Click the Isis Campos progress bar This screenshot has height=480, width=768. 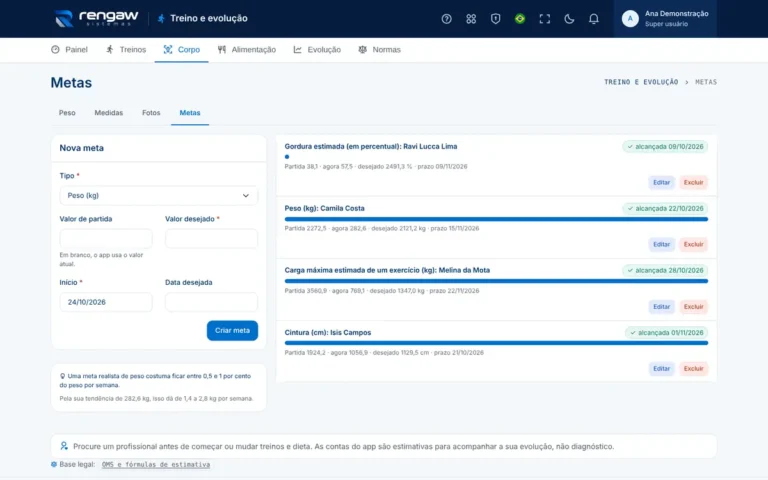(x=496, y=343)
